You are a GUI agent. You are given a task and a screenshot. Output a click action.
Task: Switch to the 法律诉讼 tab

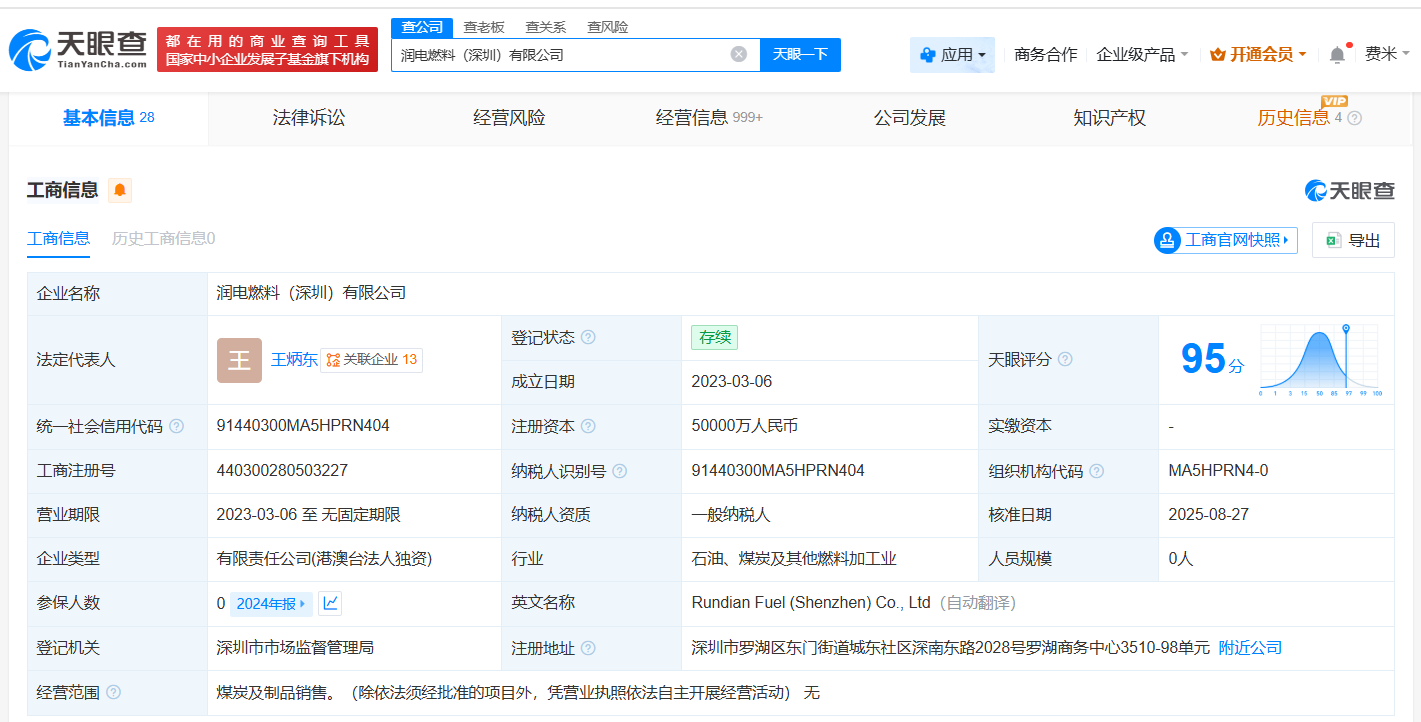point(309,118)
